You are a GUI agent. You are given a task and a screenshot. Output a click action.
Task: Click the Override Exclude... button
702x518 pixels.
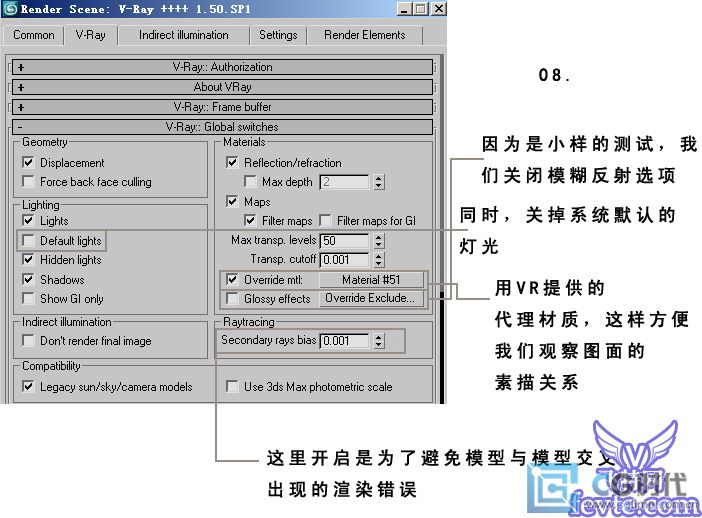click(x=371, y=298)
